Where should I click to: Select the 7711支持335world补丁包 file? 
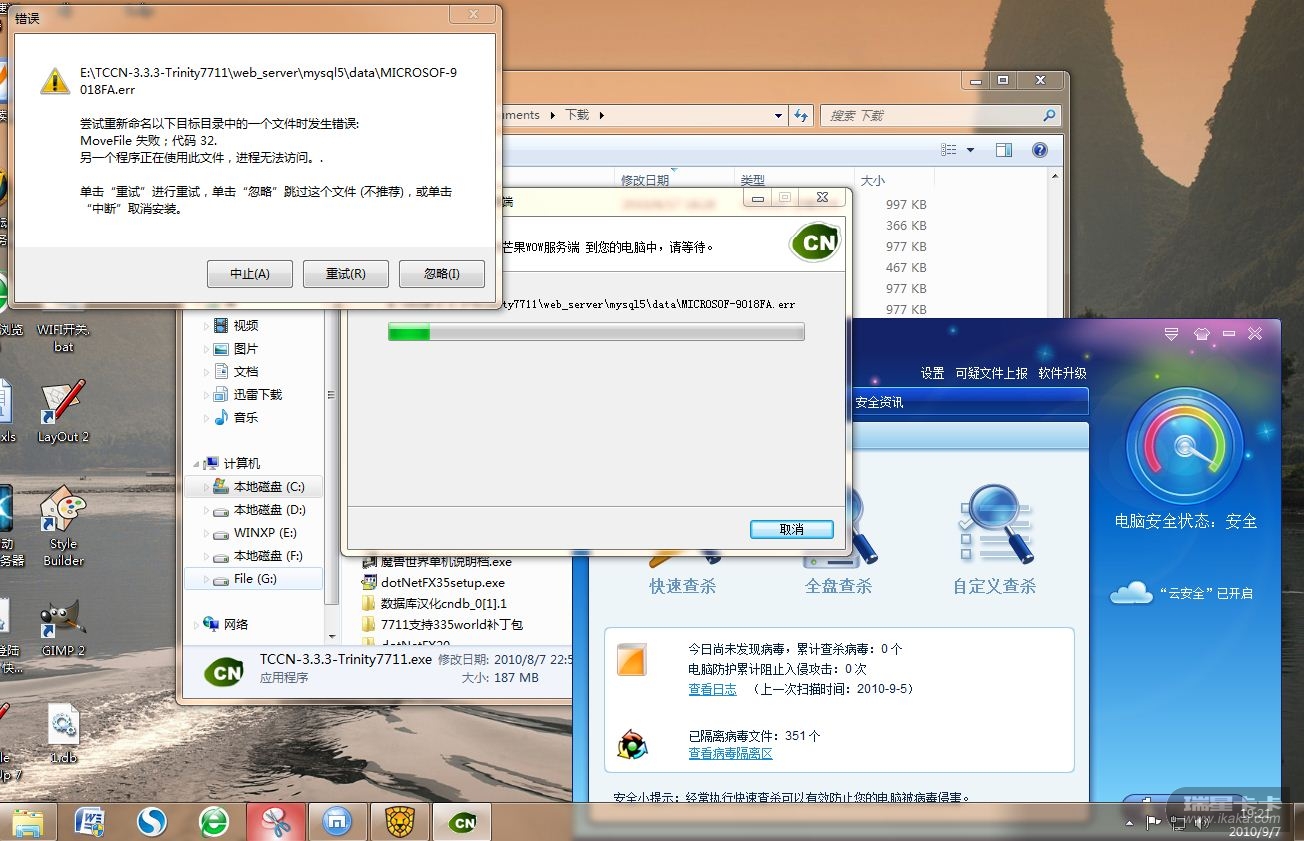point(442,624)
